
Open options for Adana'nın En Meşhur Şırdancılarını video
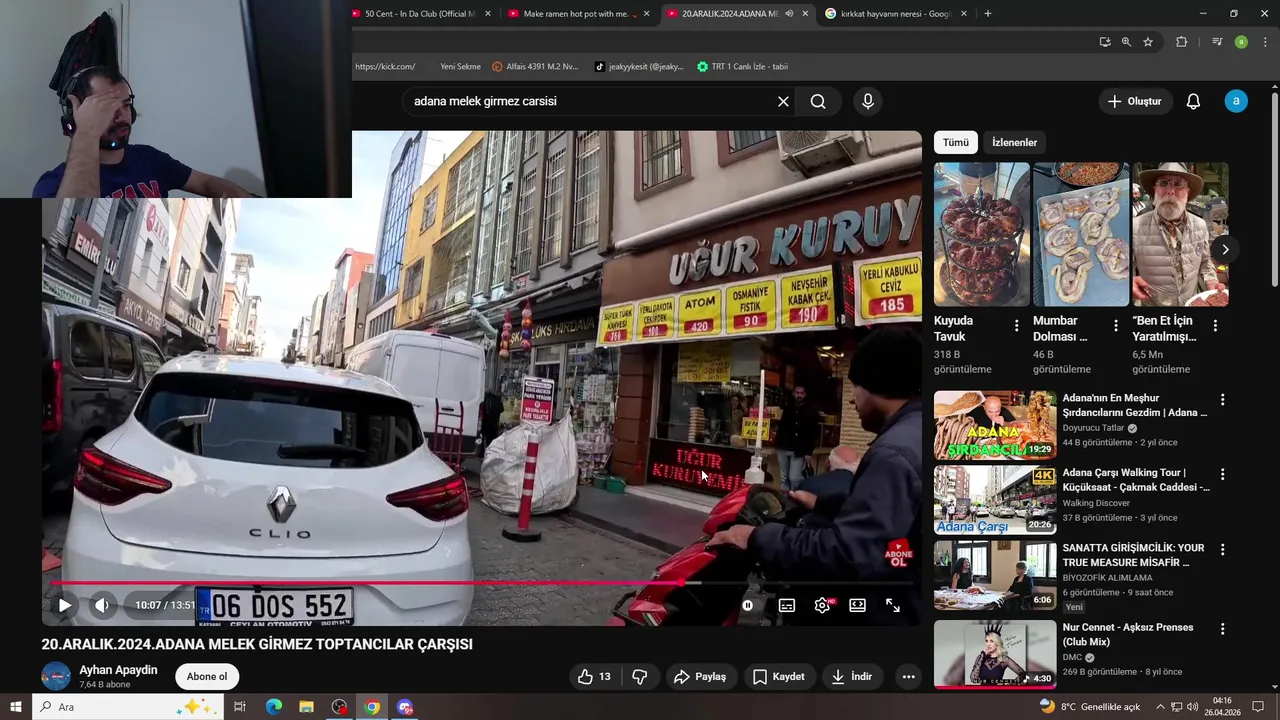click(x=1222, y=400)
